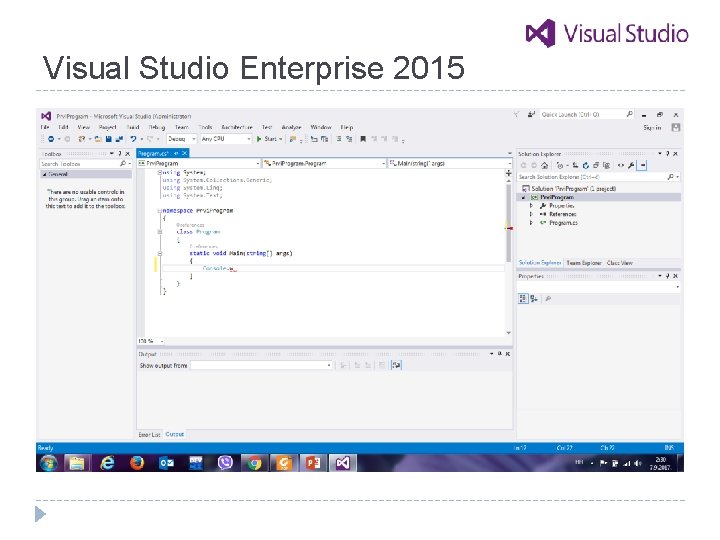This screenshot has height=540, width=720.
Task: Open the dropdown arrow next to Start
Action: click(281, 139)
